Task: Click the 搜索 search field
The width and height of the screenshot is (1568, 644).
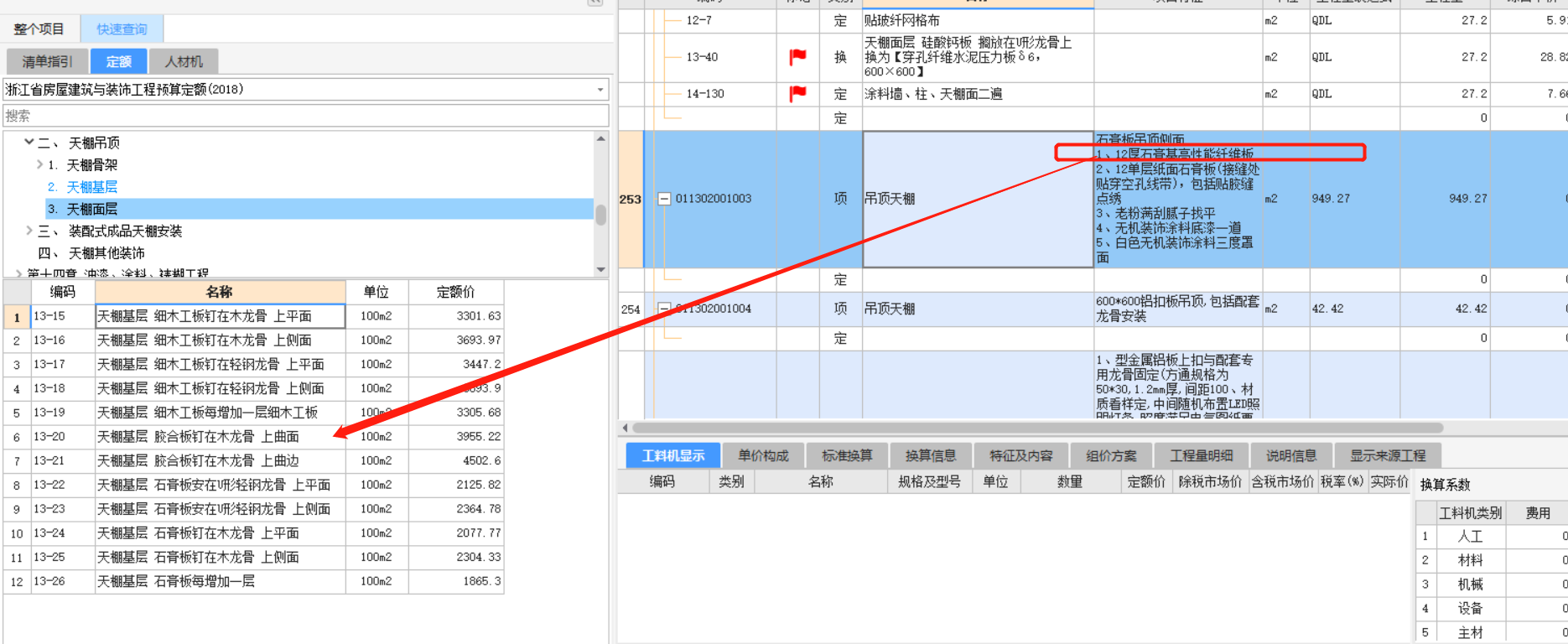Action: tap(306, 116)
